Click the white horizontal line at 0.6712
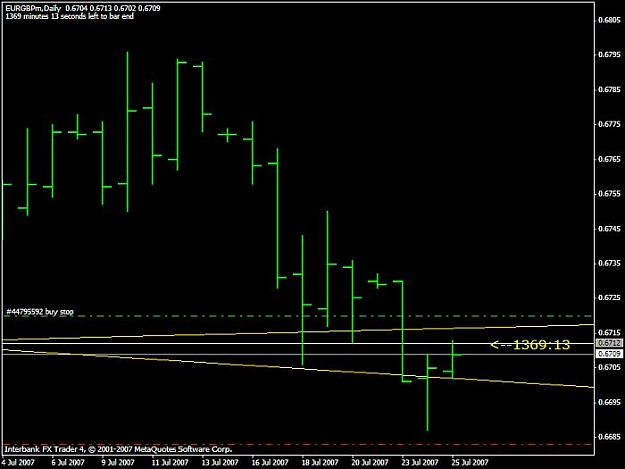 click(x=298, y=343)
